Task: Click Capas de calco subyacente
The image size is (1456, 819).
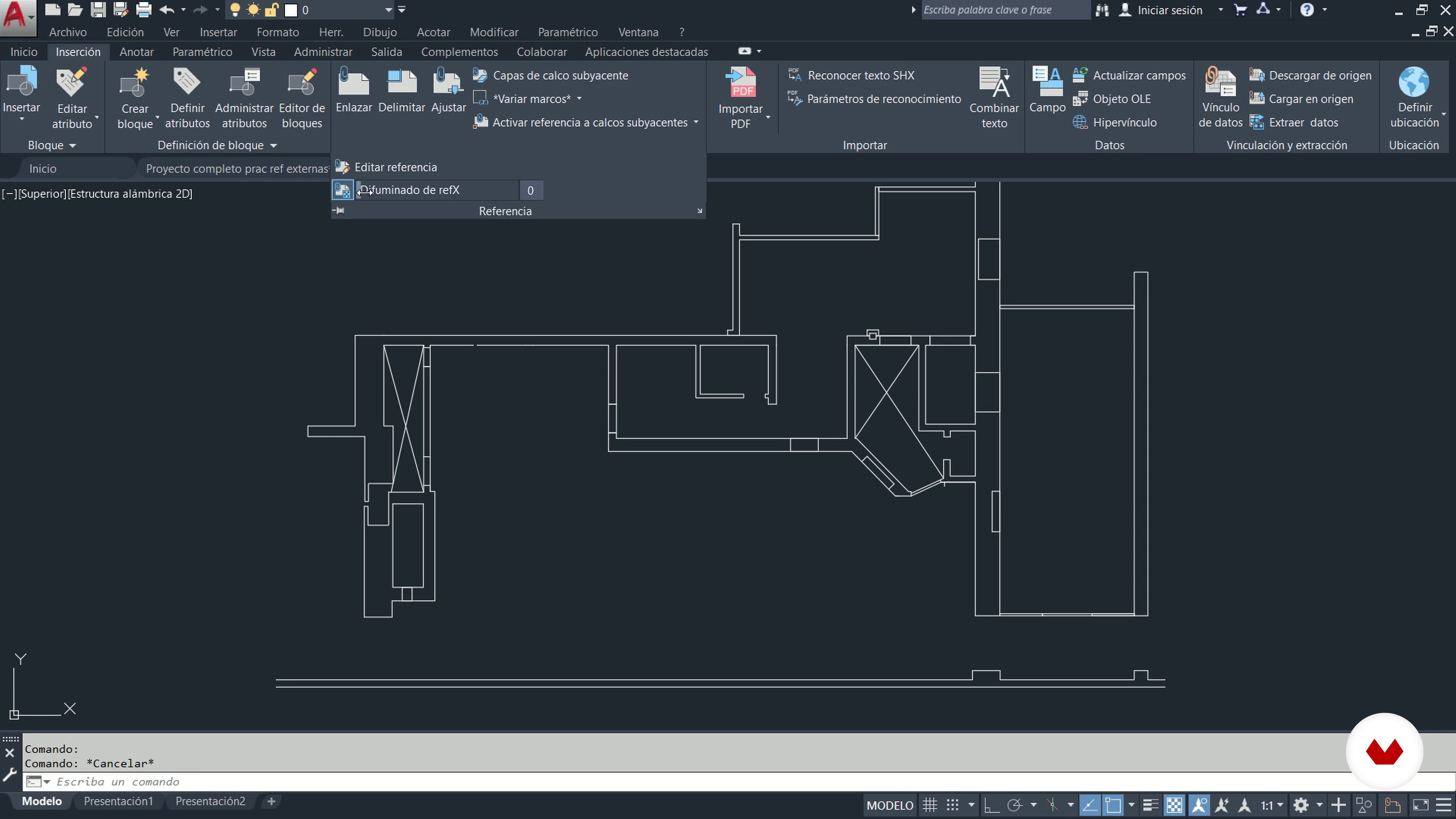Action: coord(551,75)
